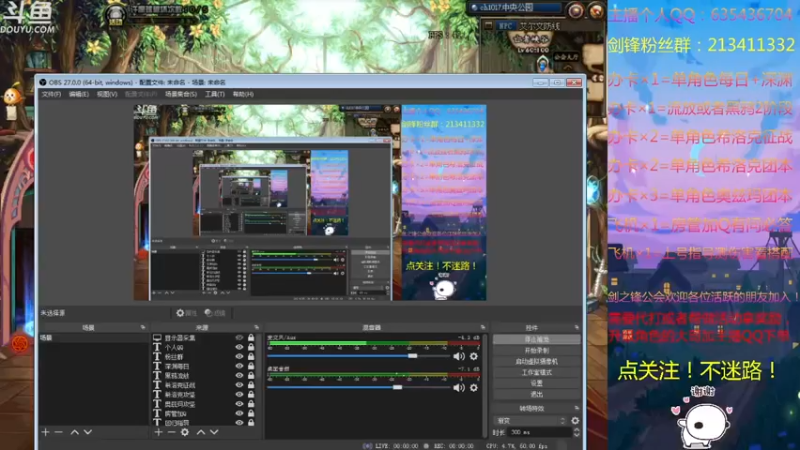Move scene down in the scenes panel
Screen dimensions: 800x450
point(88,432)
